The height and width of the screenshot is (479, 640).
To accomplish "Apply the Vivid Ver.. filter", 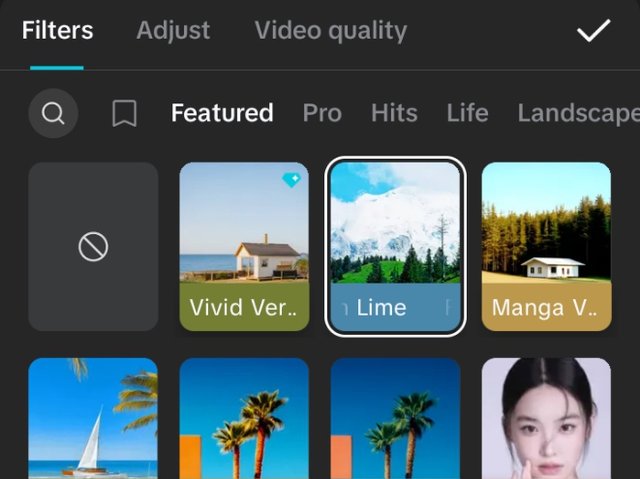I will tap(244, 246).
